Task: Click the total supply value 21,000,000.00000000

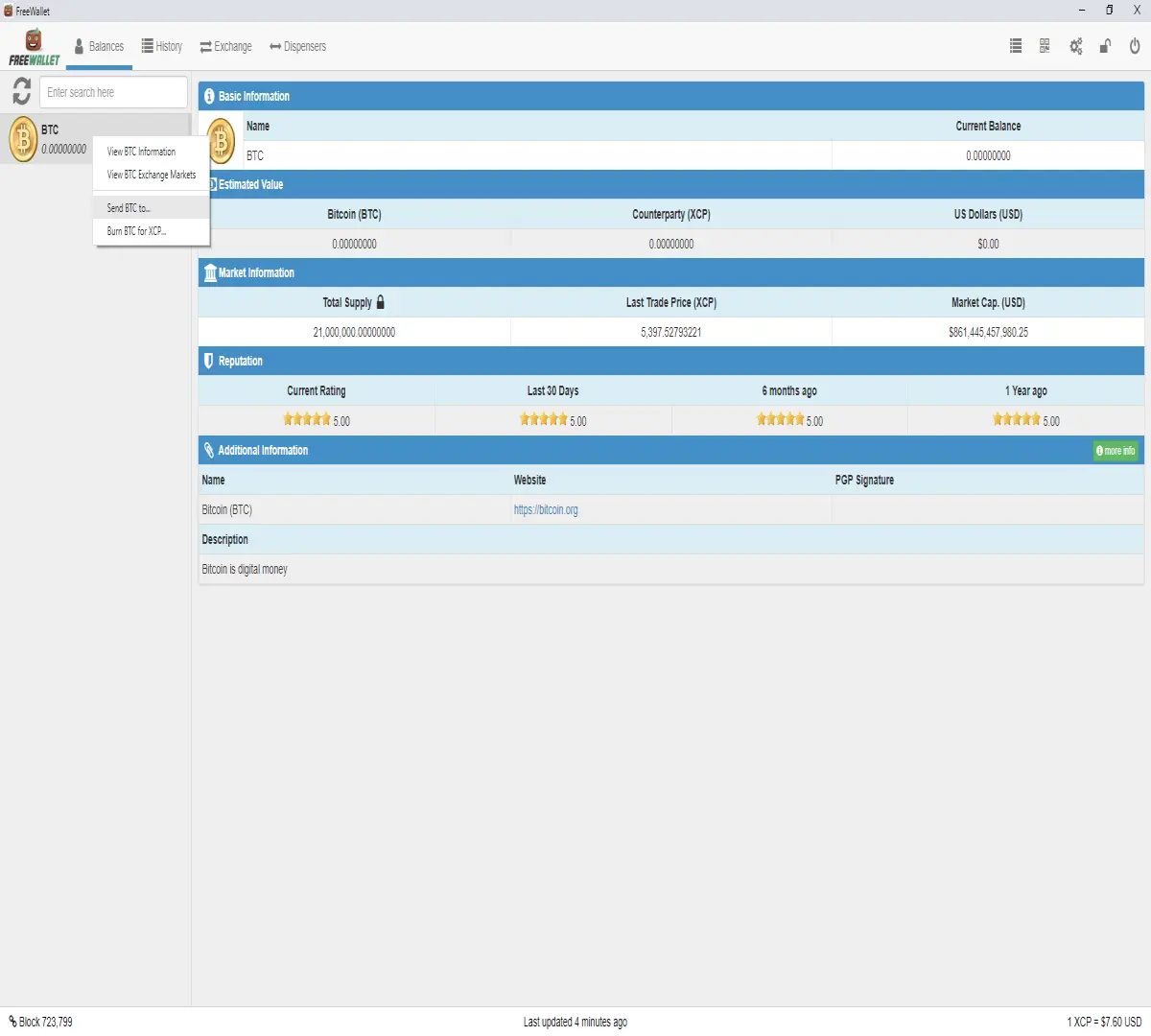Action: point(354,333)
